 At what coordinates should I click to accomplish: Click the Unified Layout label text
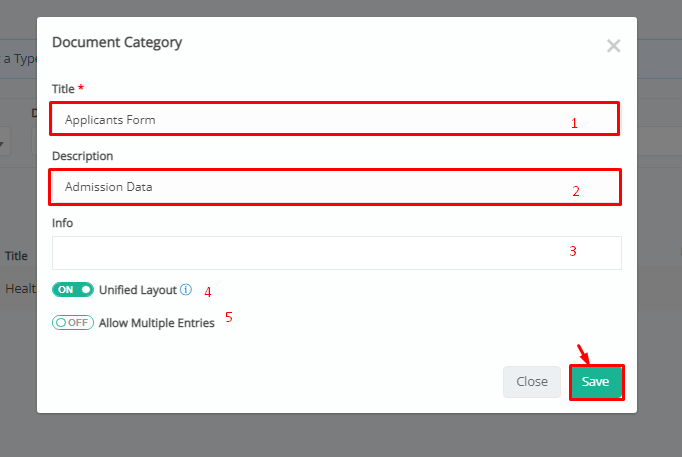tap(138, 290)
